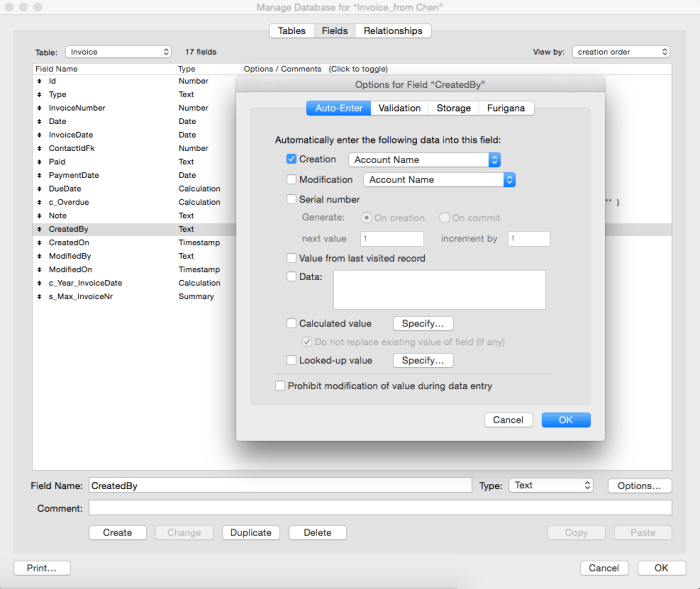The image size is (700, 589).
Task: Open the Modification Account Name dropdown
Action: (440, 180)
